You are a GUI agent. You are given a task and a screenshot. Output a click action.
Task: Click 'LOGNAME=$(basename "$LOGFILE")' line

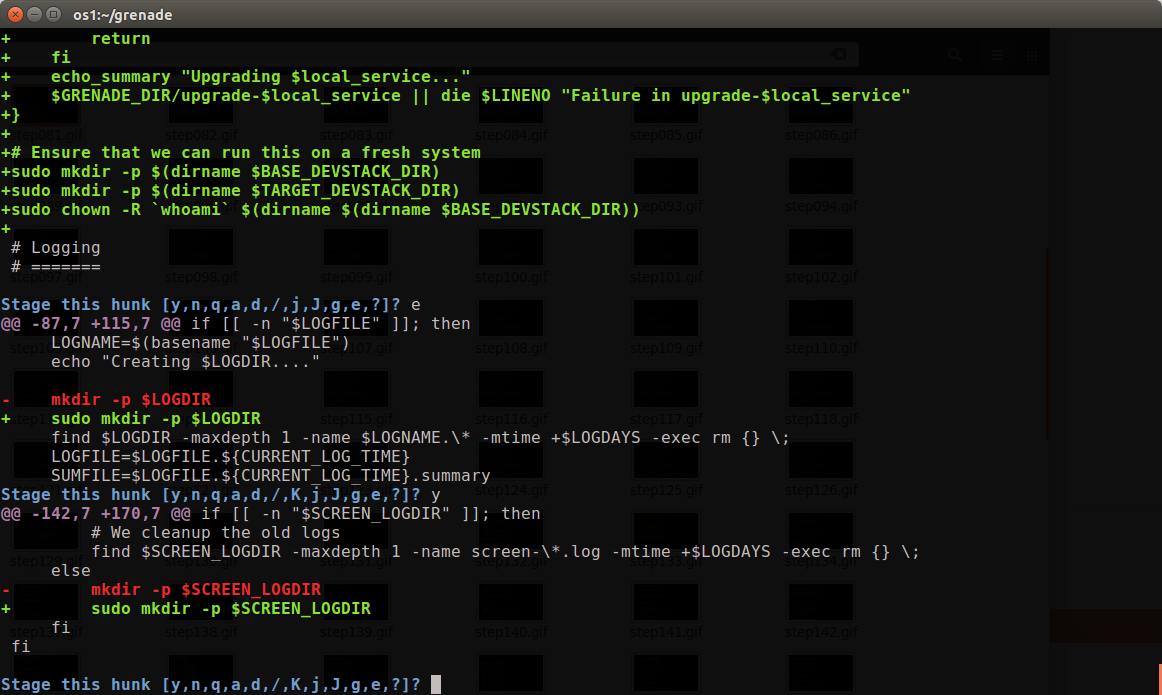pos(200,343)
